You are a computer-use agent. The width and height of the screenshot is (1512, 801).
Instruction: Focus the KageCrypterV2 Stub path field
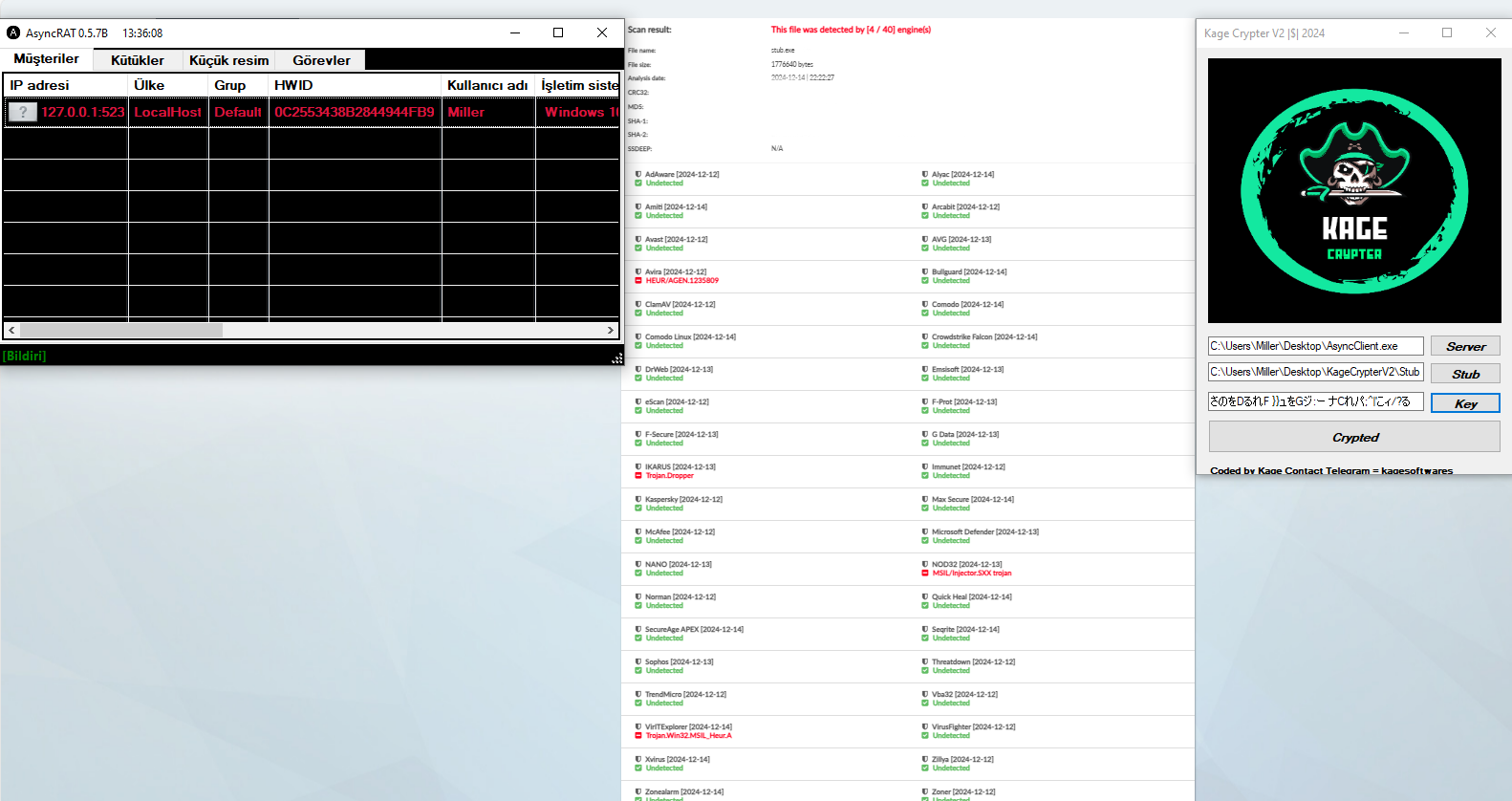1316,372
